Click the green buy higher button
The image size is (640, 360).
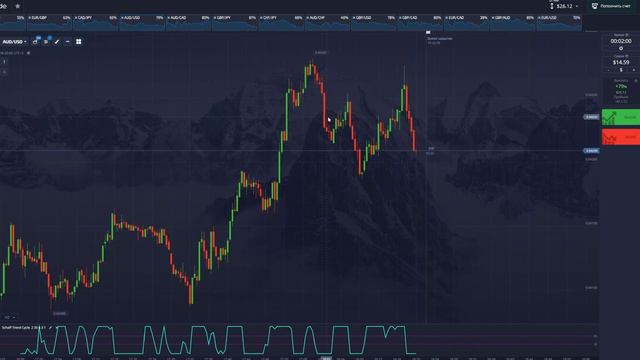point(621,117)
